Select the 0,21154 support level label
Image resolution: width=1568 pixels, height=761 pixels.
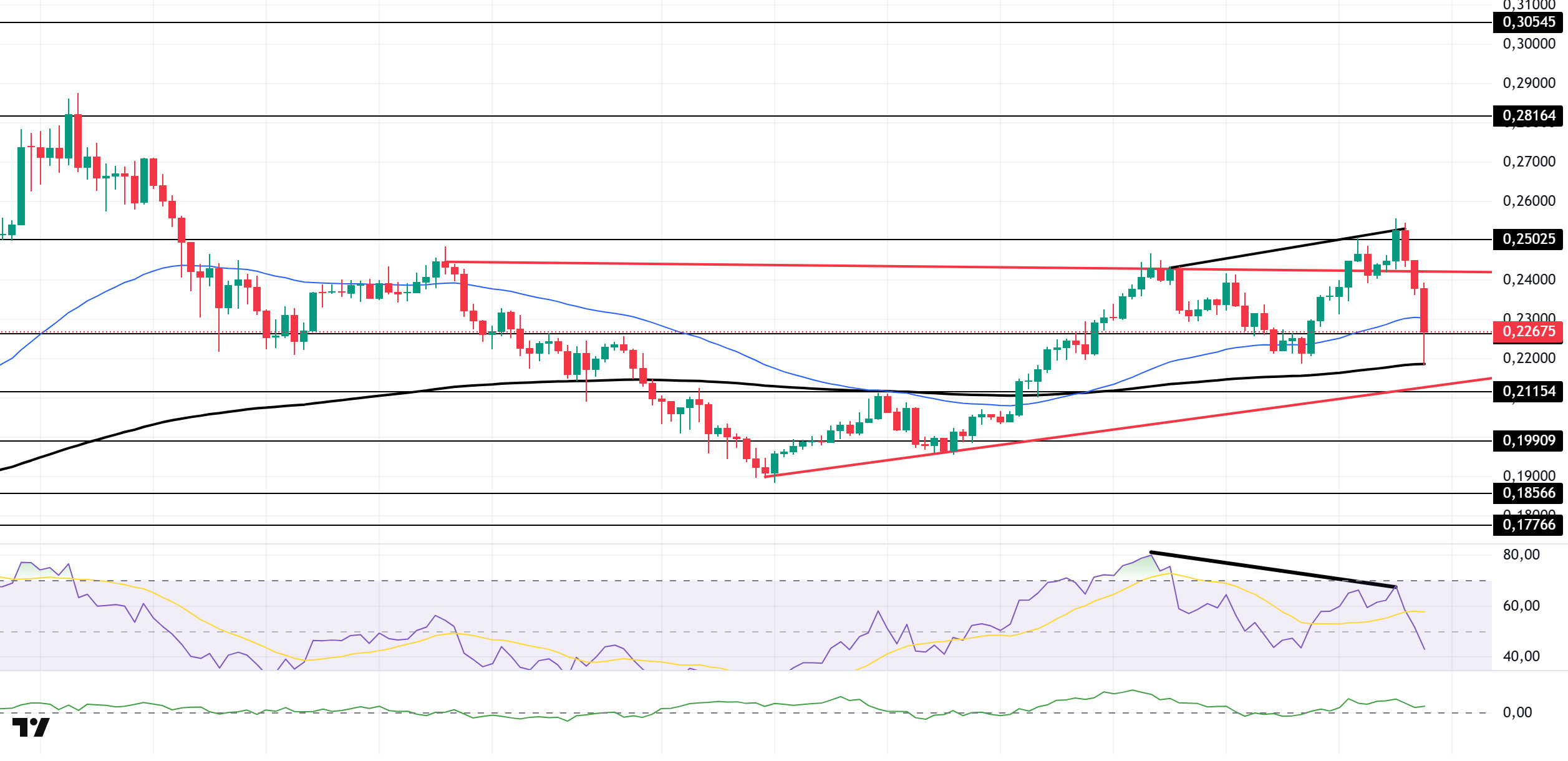click(1529, 392)
